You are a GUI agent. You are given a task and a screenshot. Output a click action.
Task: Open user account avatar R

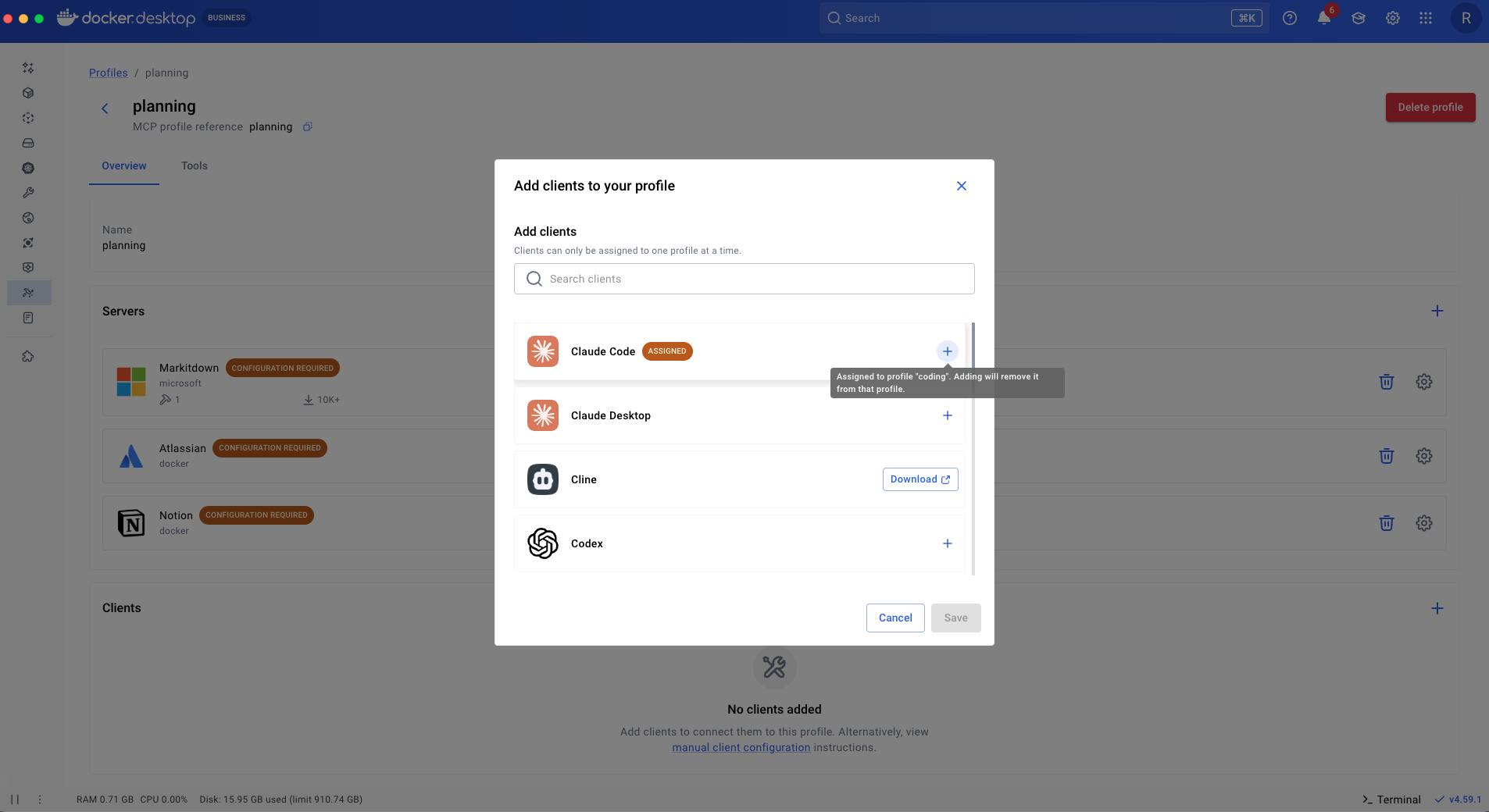pos(1466,18)
